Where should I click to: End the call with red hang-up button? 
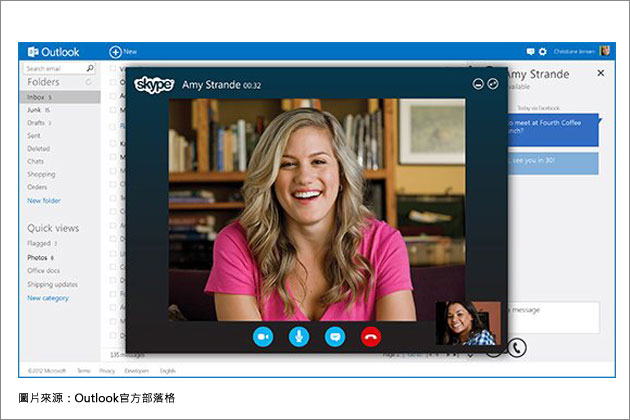(371, 337)
